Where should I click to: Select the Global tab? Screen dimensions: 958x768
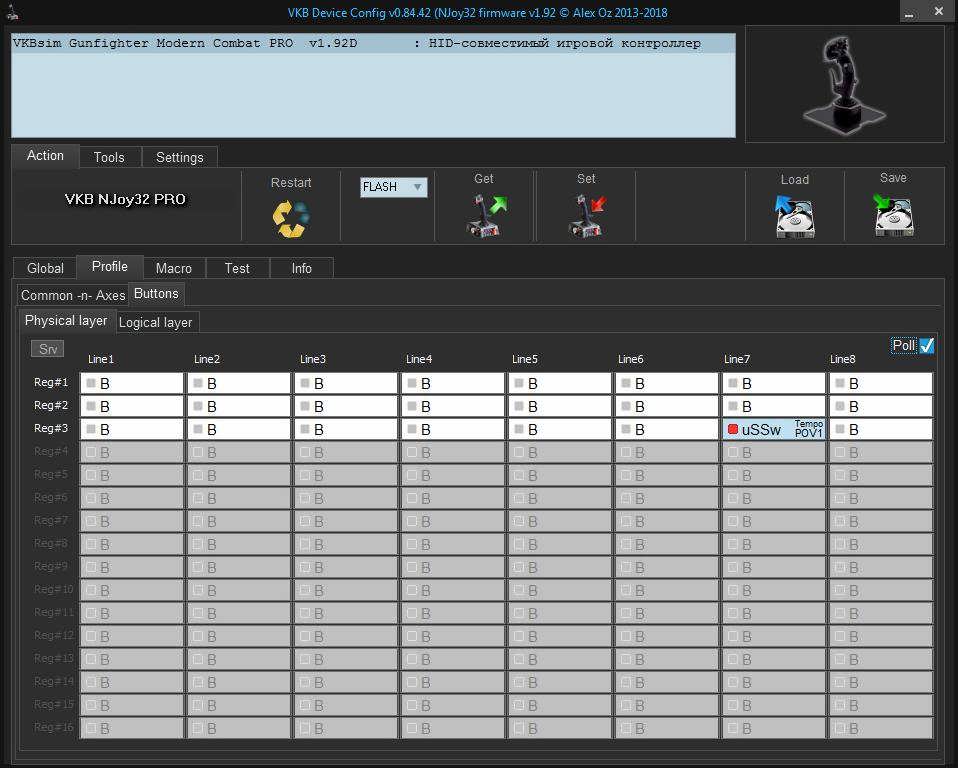(45, 268)
